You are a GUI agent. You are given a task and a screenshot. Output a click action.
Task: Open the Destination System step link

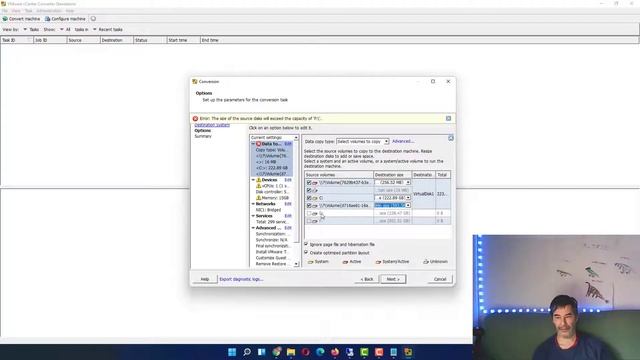click(212, 125)
